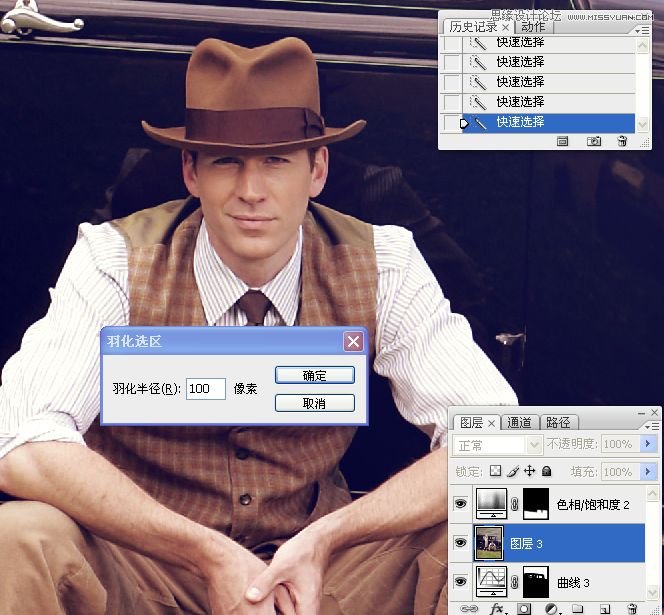This screenshot has width=664, height=615.
Task: Open the 填充 slider arrow
Action: point(648,472)
